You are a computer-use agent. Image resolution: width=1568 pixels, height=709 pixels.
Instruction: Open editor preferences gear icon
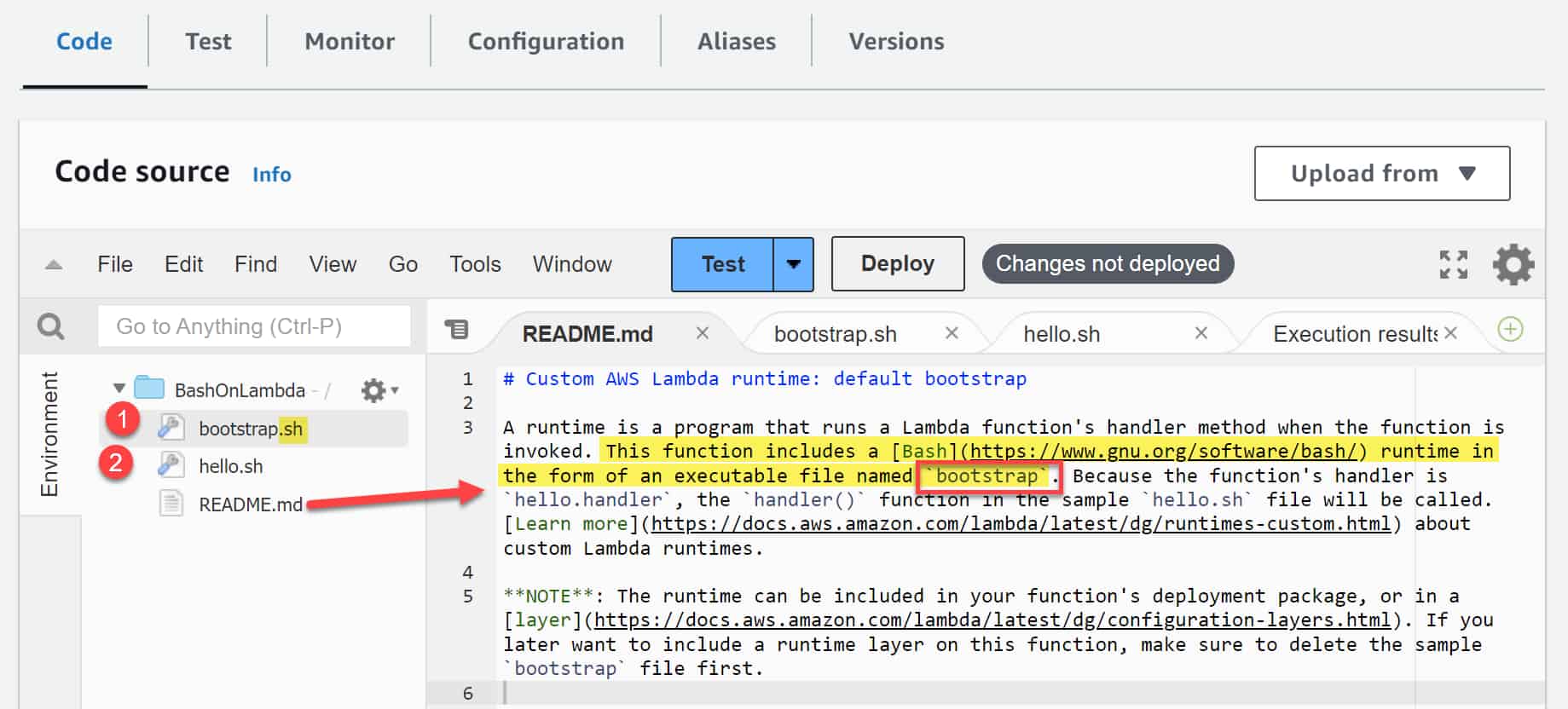tap(1513, 264)
